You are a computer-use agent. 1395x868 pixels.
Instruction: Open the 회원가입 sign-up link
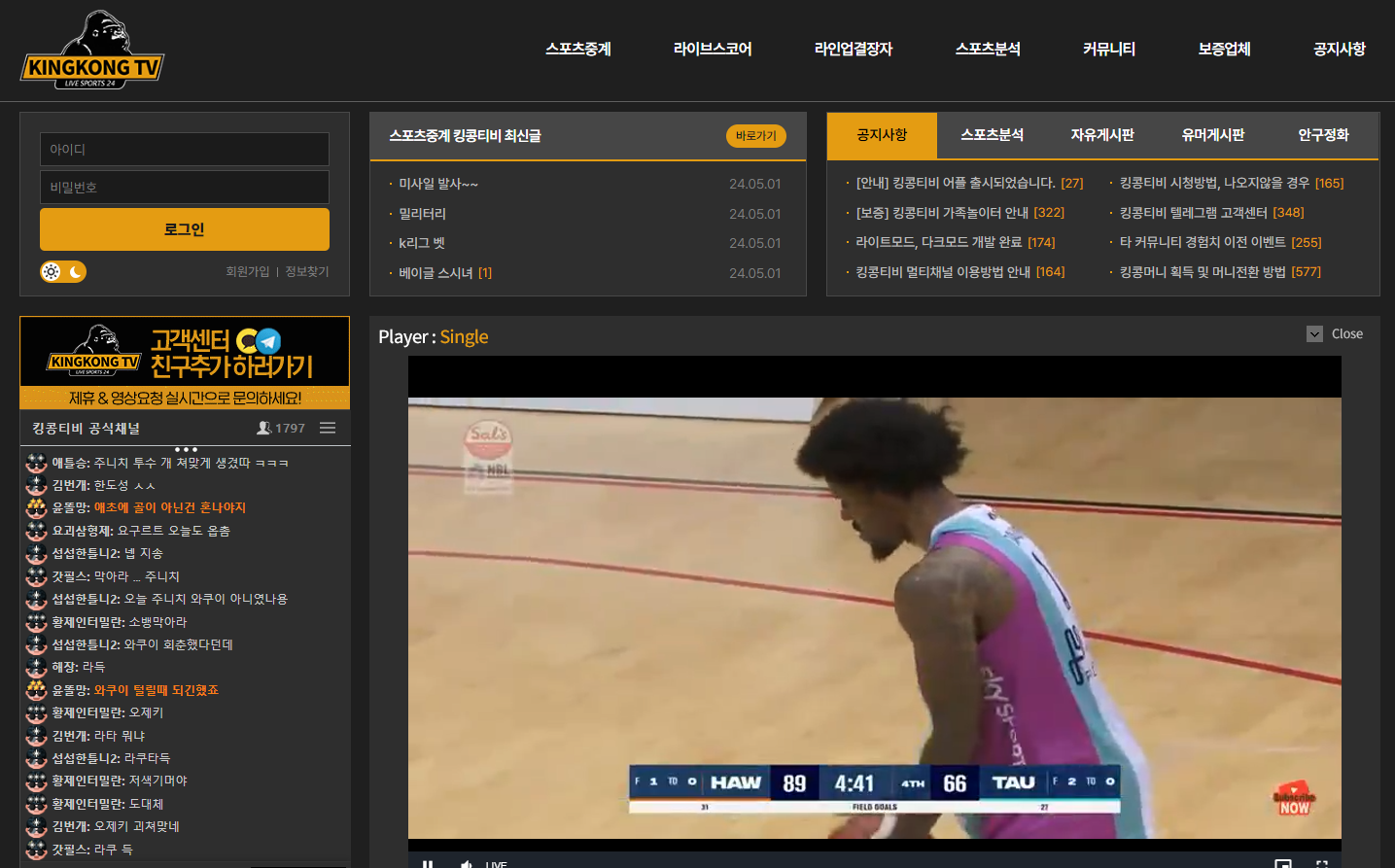[247, 272]
